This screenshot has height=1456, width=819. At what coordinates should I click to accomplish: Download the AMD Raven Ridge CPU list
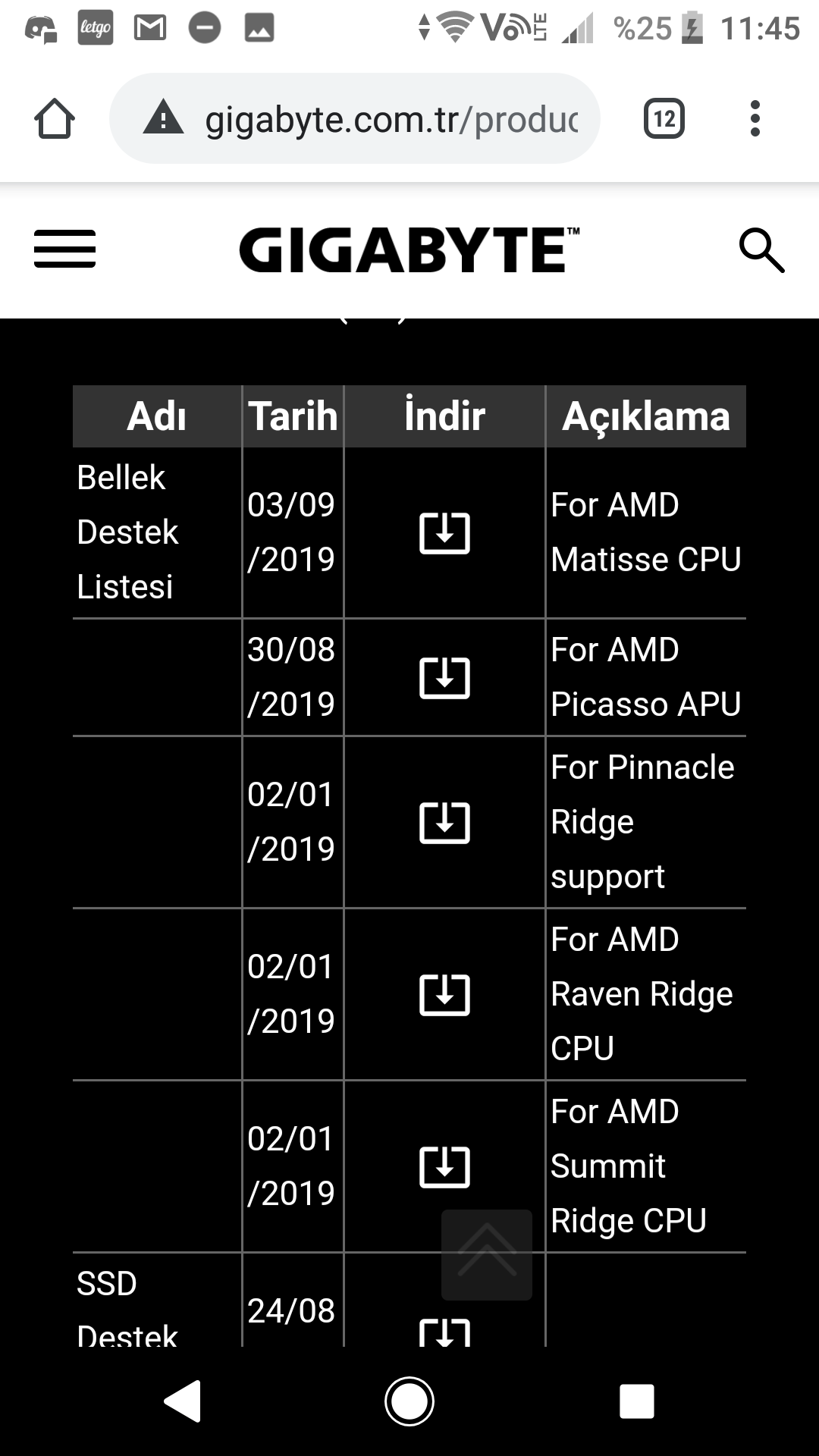coord(444,994)
